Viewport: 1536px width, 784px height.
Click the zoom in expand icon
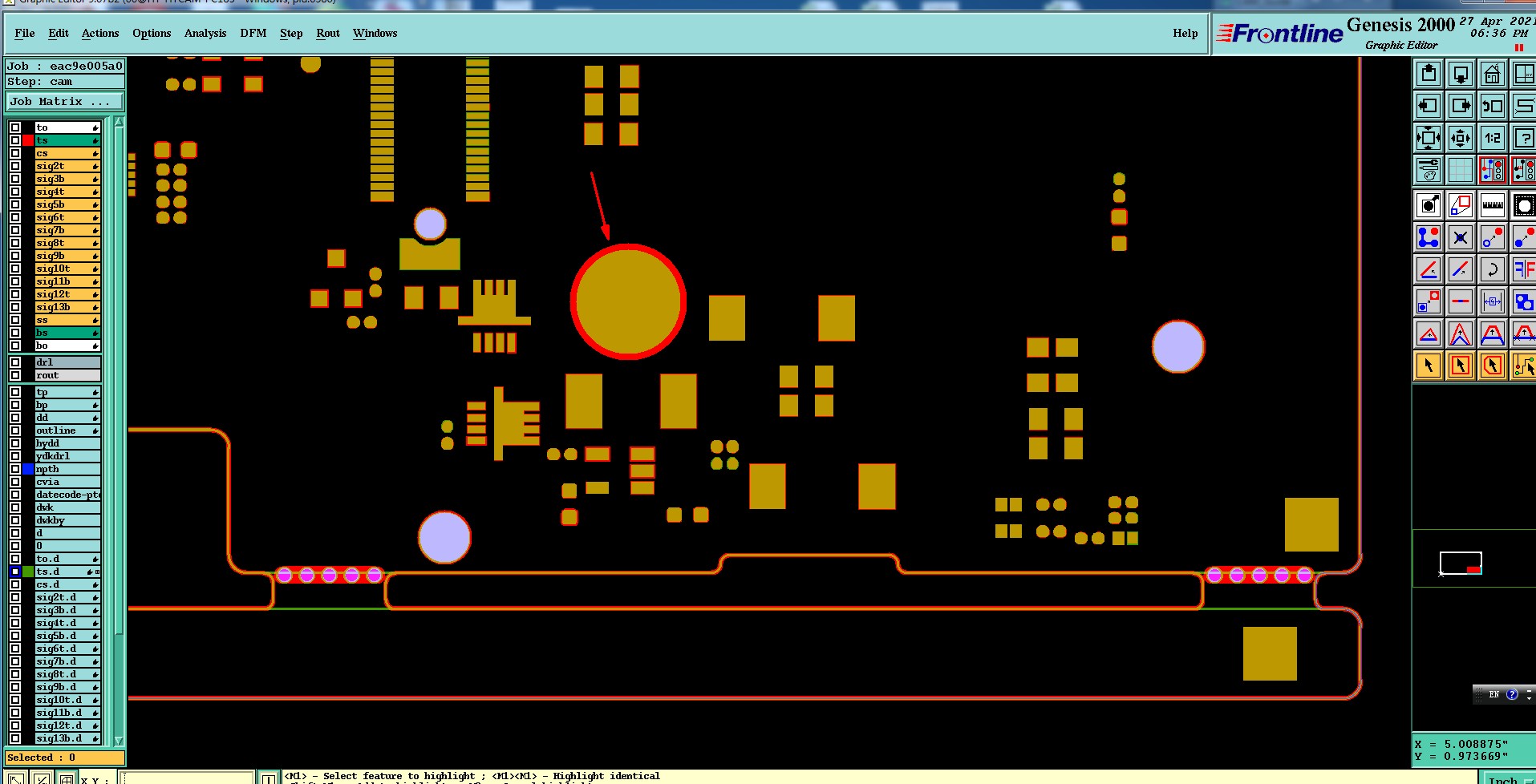(x=1429, y=138)
